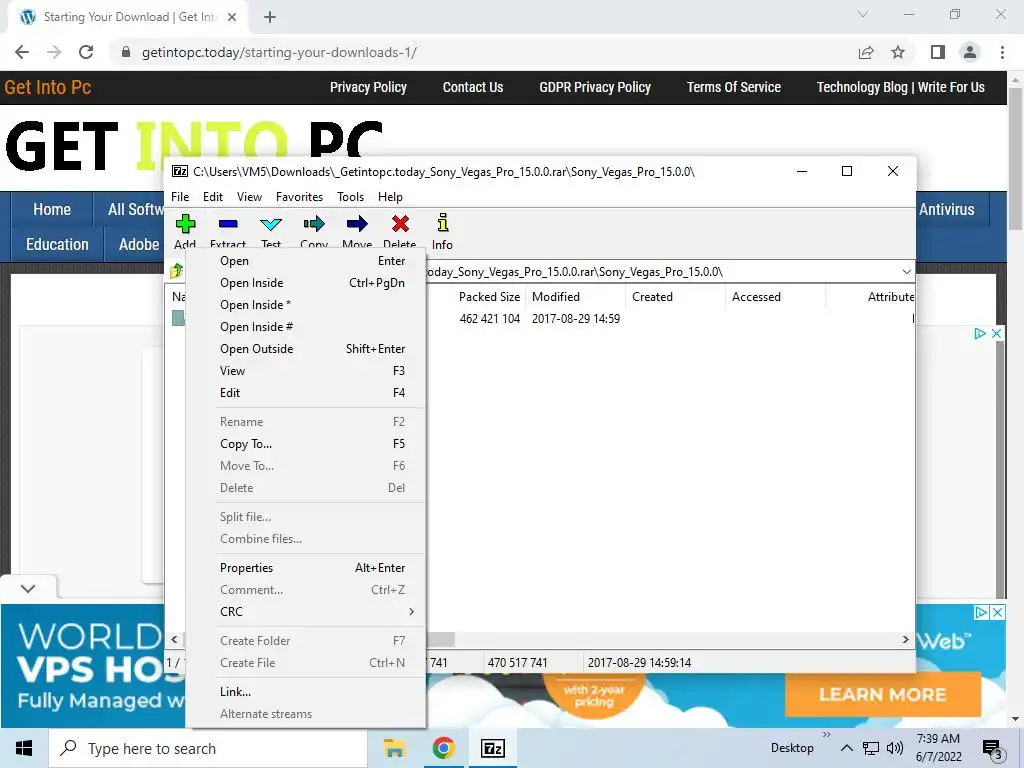Bookmark this page with the star icon
The image size is (1024, 768).
tap(898, 52)
